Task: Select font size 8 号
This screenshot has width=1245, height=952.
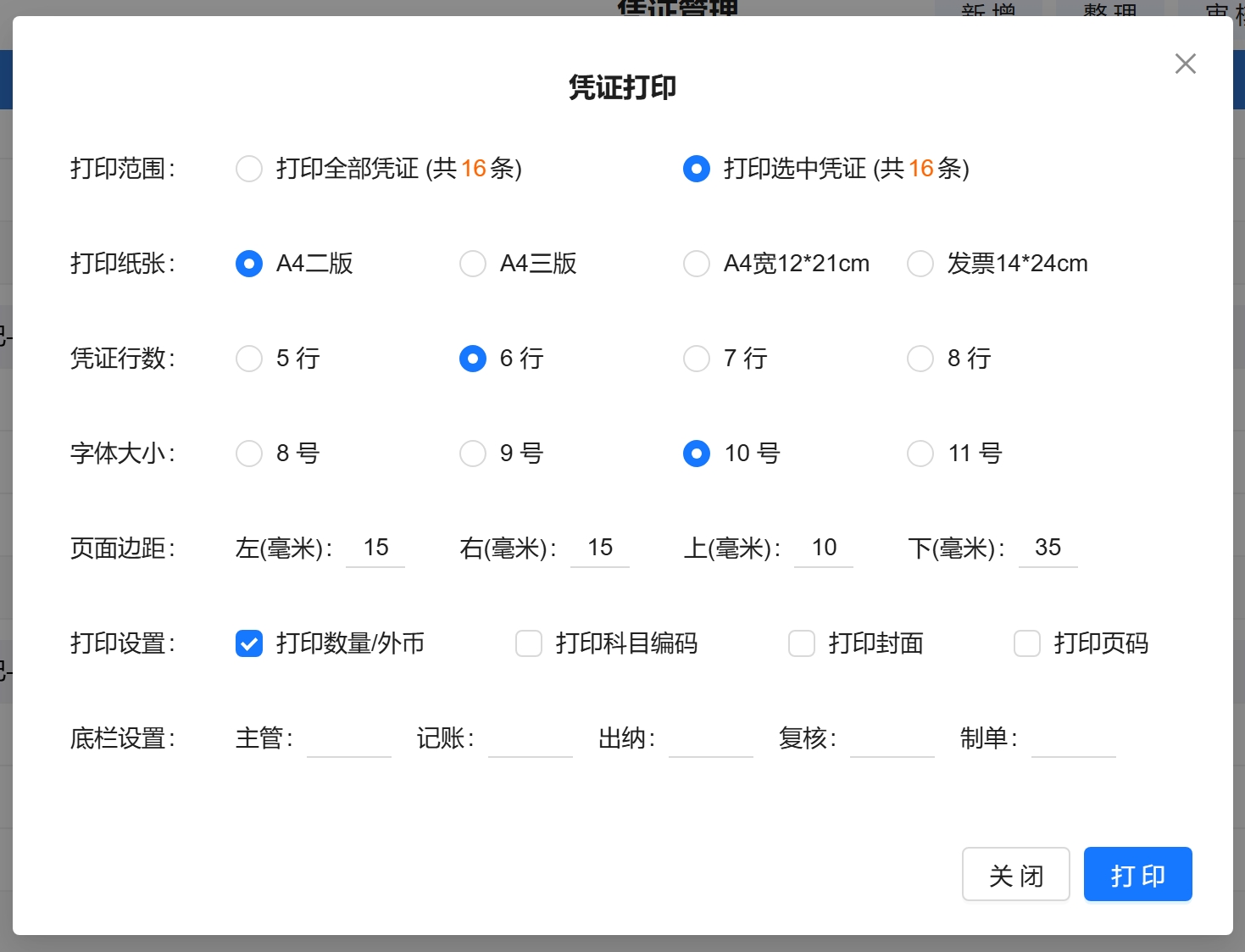Action: (249, 454)
